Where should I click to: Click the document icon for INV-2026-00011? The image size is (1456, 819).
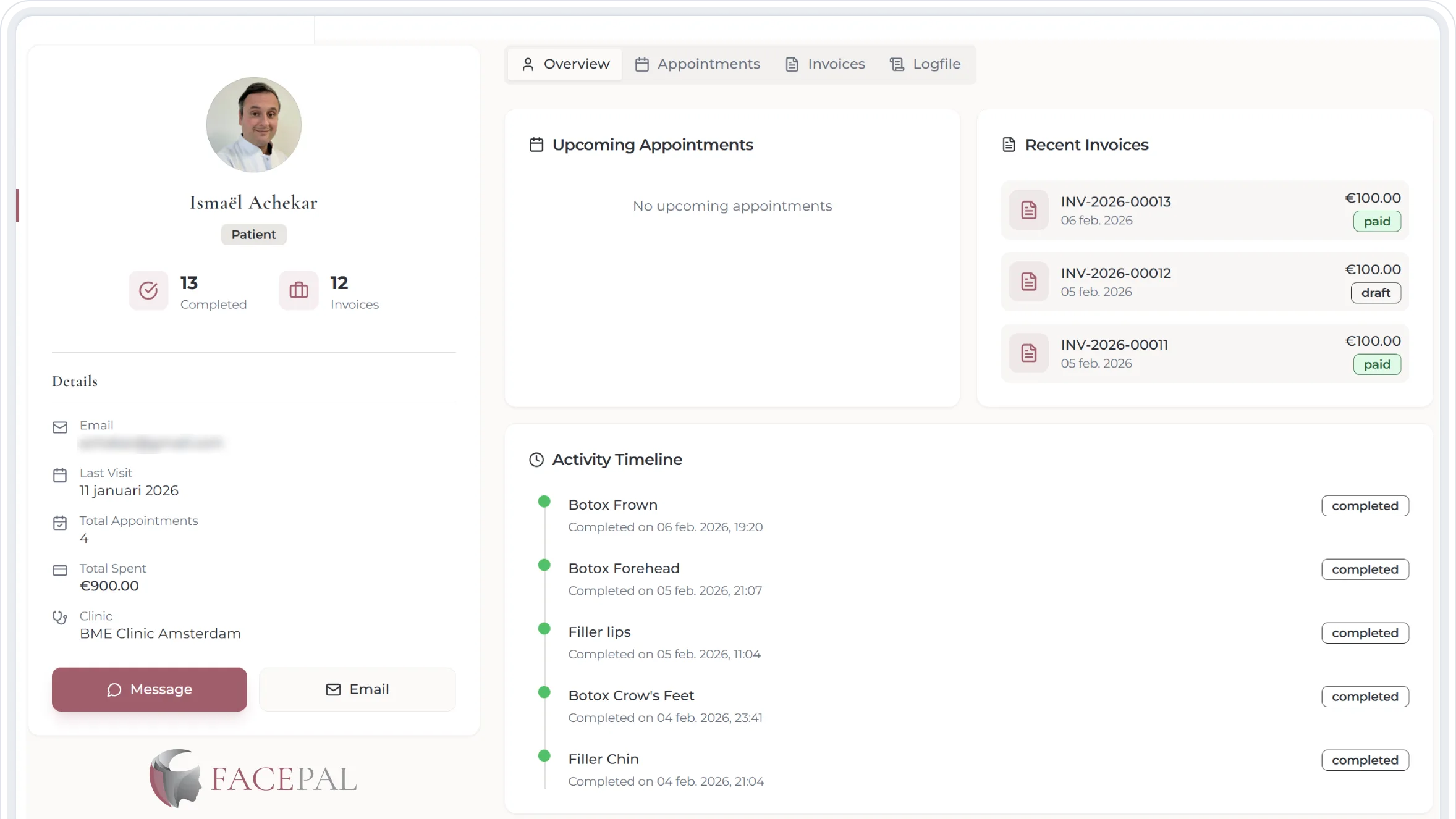pyautogui.click(x=1028, y=353)
